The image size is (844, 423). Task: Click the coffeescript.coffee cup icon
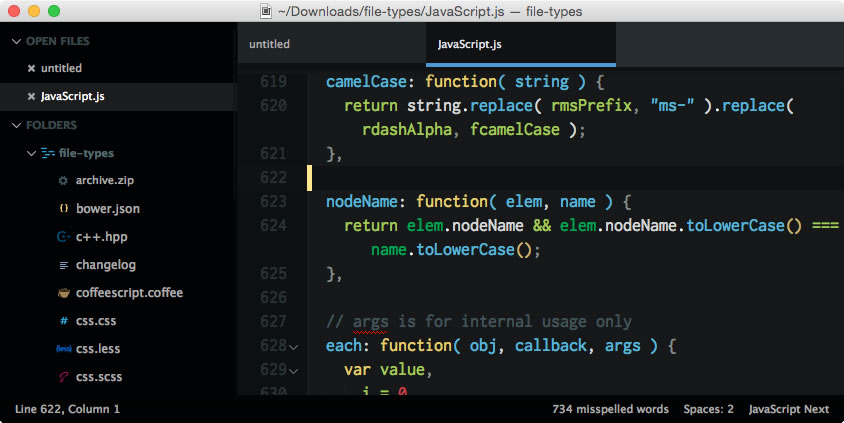(64, 293)
